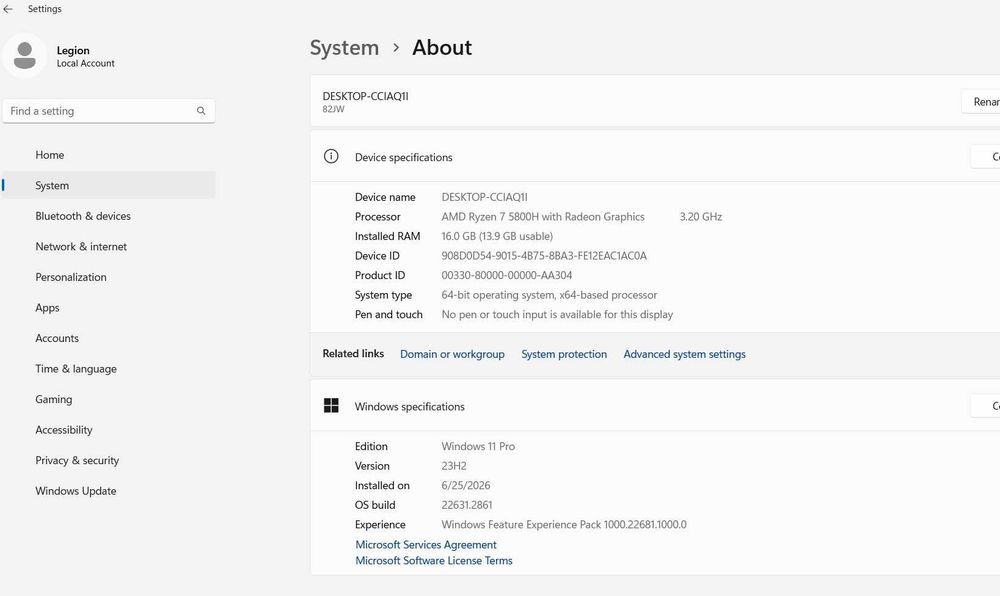Viewport: 1000px width, 596px height.
Task: Click the Windows logo beside Windows specifications
Action: tap(331, 405)
